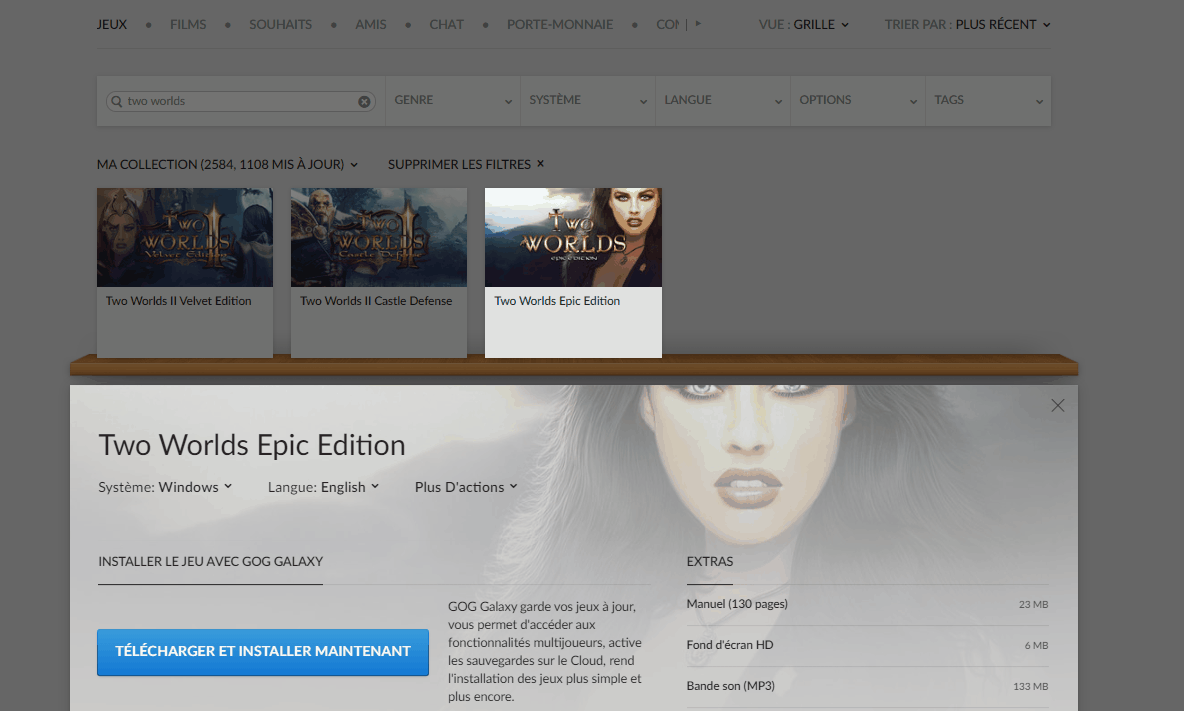The height and width of the screenshot is (711, 1184).
Task: Open the Porte-monnaie menu item
Action: point(560,24)
